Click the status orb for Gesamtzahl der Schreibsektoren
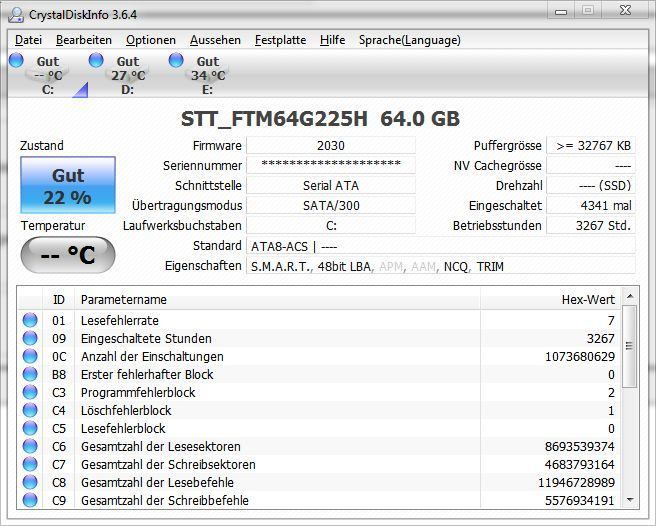This screenshot has width=656, height=526. point(30,464)
